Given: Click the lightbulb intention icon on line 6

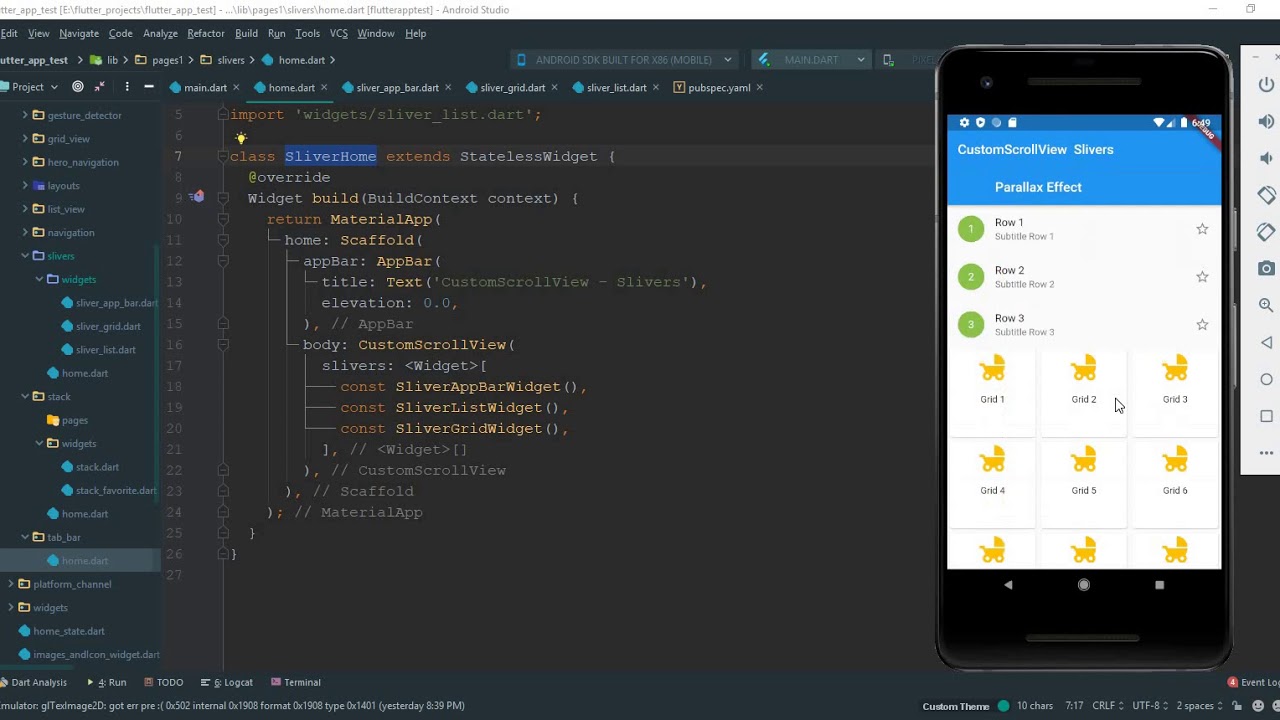Looking at the screenshot, I should 240,138.
